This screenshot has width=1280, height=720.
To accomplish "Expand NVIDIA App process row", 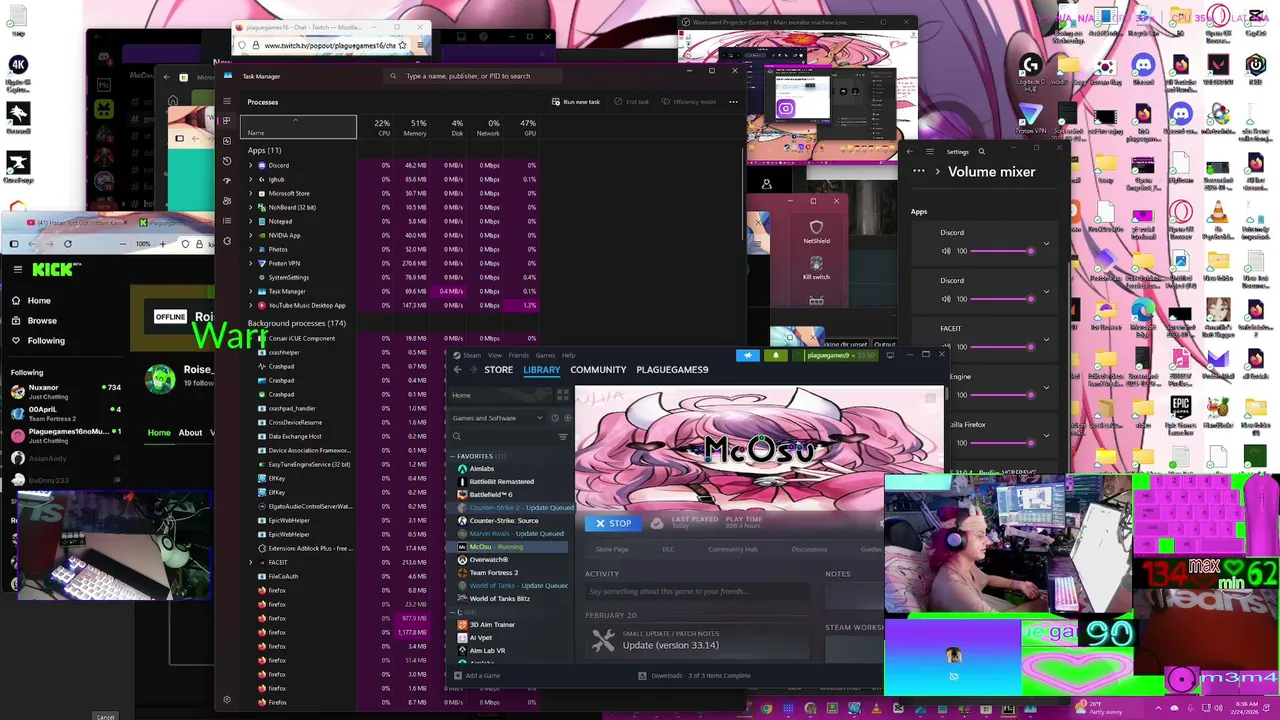I will pos(250,235).
